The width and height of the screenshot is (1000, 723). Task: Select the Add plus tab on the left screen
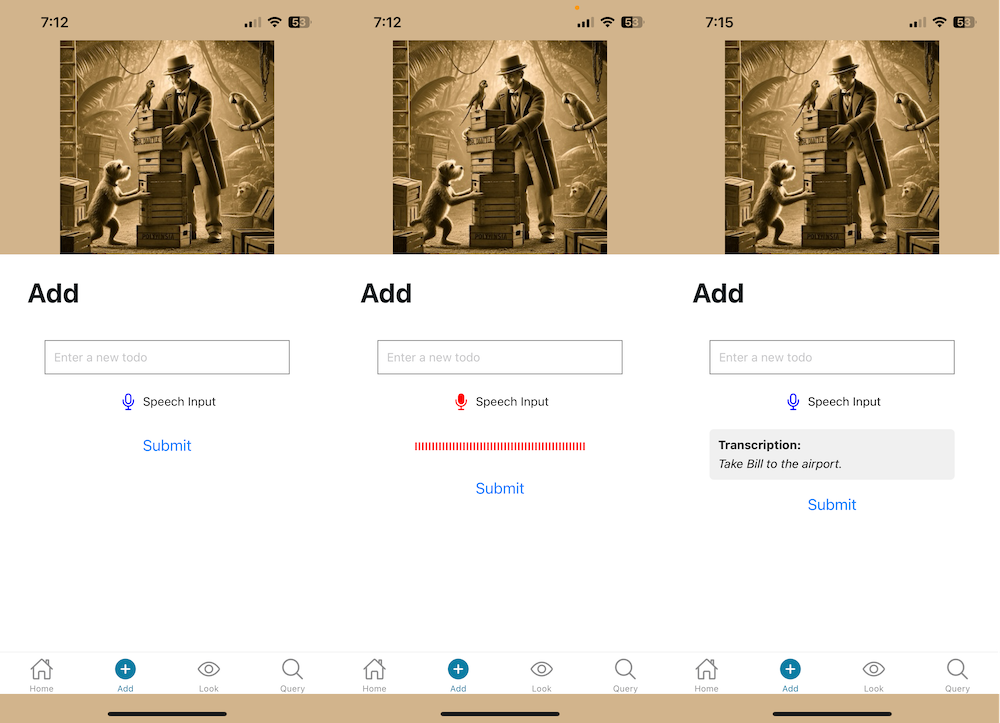click(125, 675)
